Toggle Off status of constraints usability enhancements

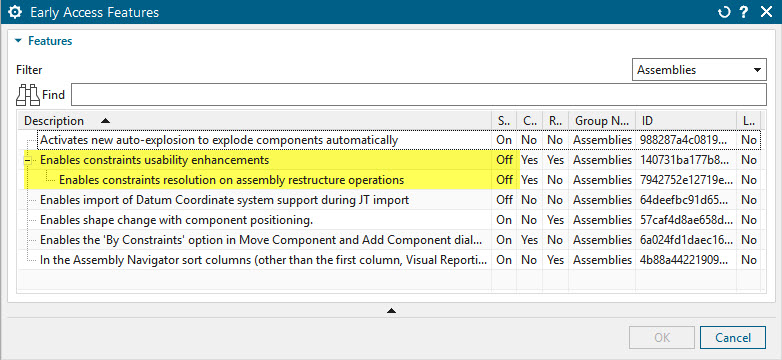click(504, 160)
